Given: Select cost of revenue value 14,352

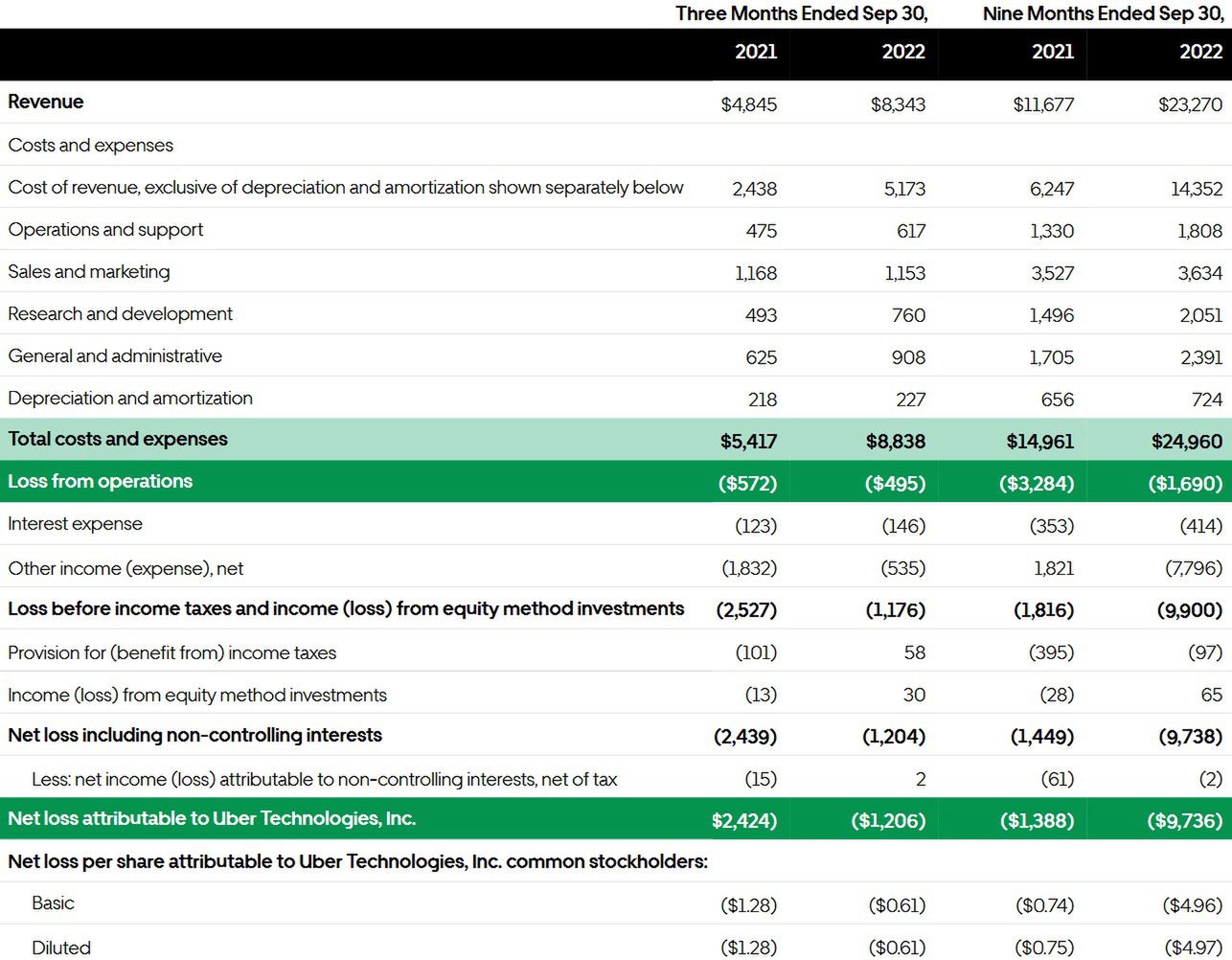Looking at the screenshot, I should point(1197,189).
